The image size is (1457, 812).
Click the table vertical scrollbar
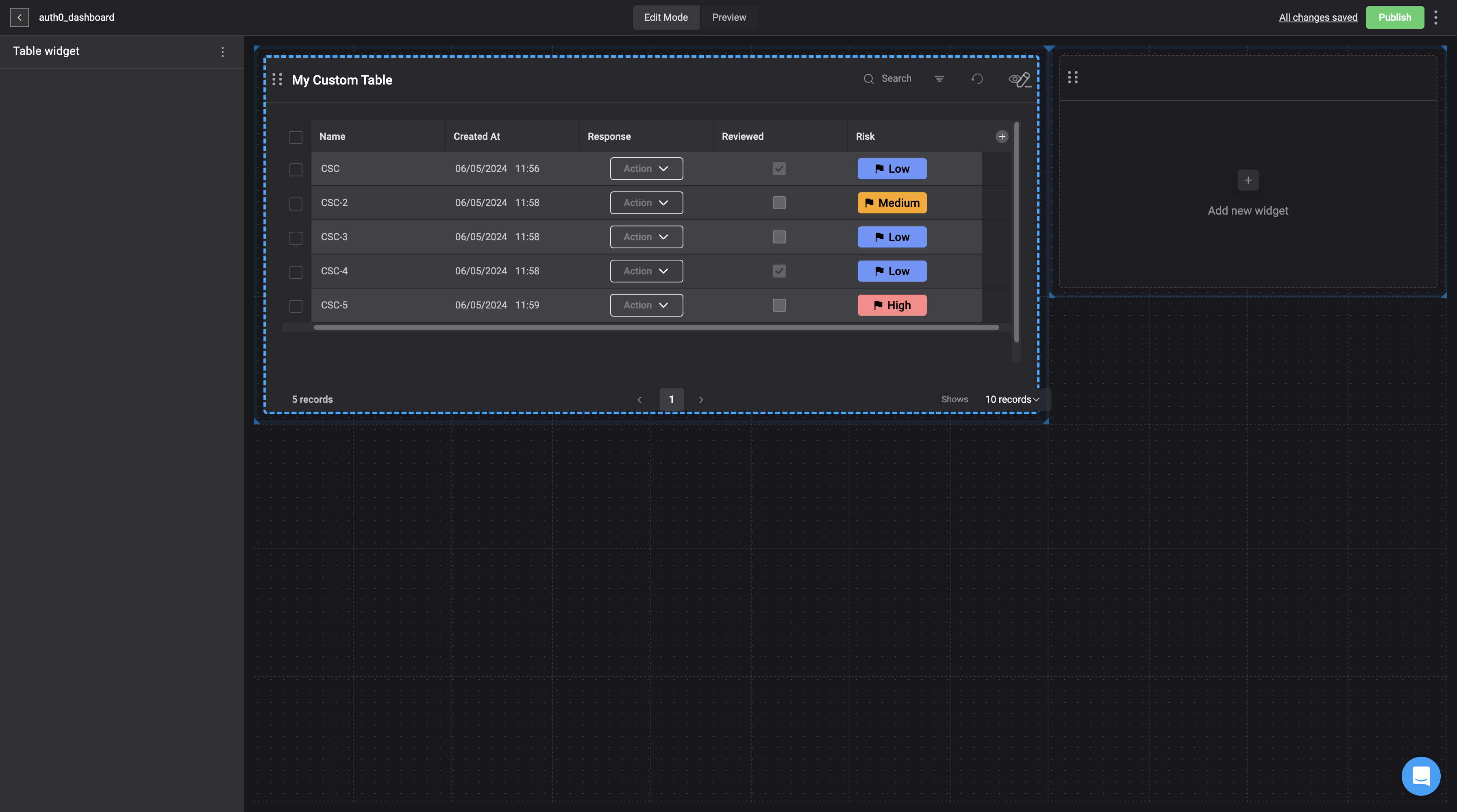pos(1016,232)
